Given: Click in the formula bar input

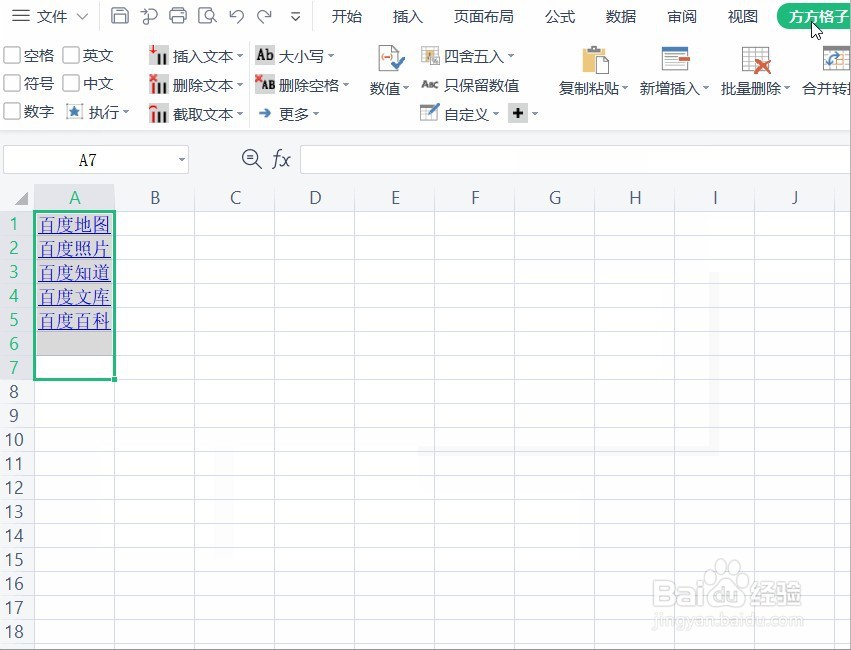Looking at the screenshot, I should pyautogui.click(x=575, y=160).
